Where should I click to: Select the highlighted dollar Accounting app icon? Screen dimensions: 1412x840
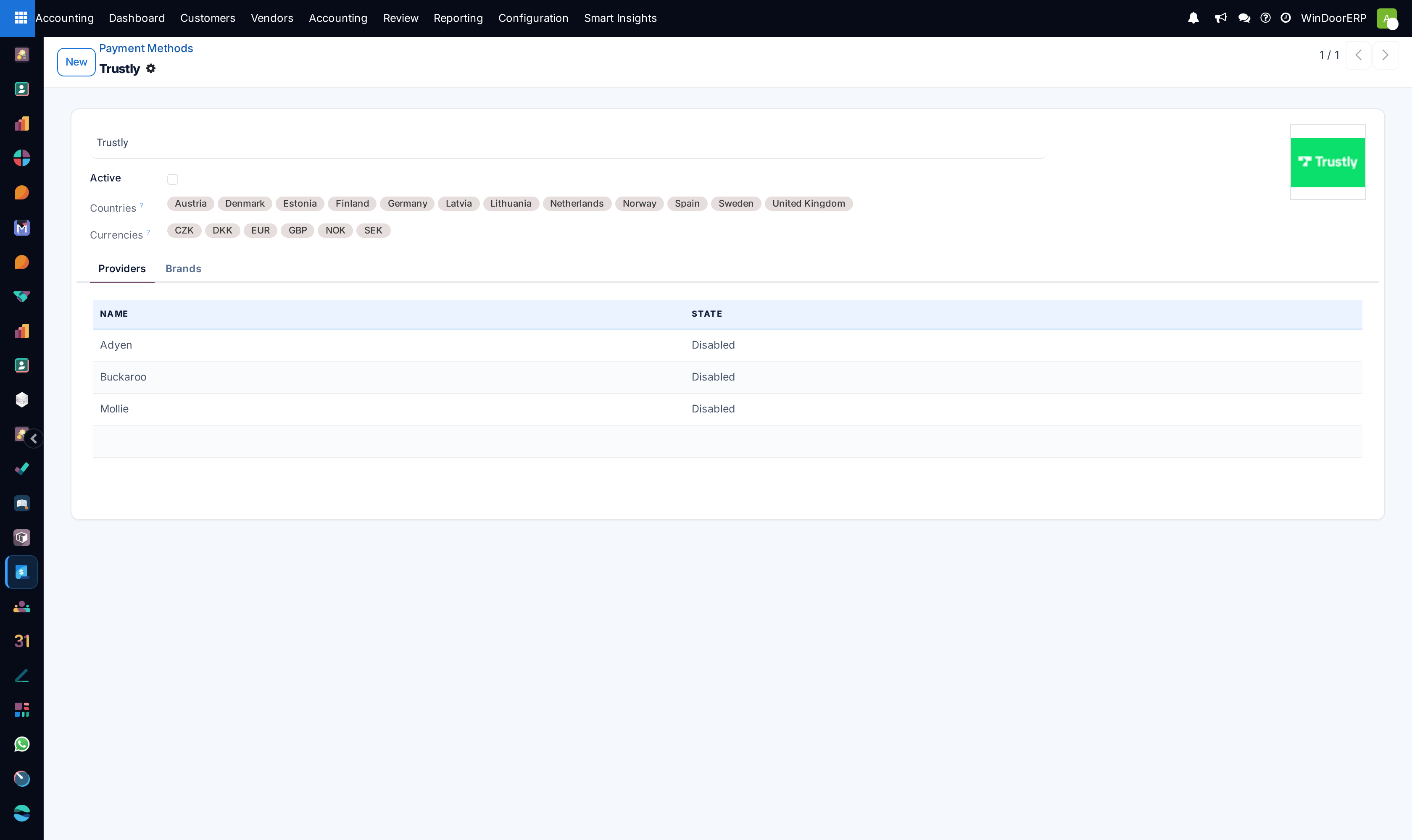[21, 572]
